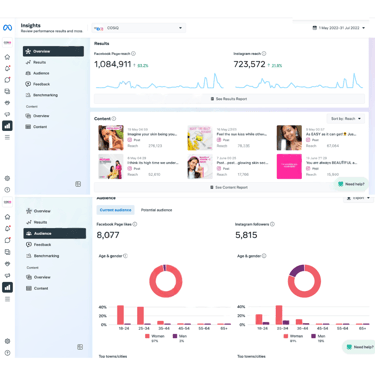Click Age & gender info icon under Instagram followers

[264, 256]
